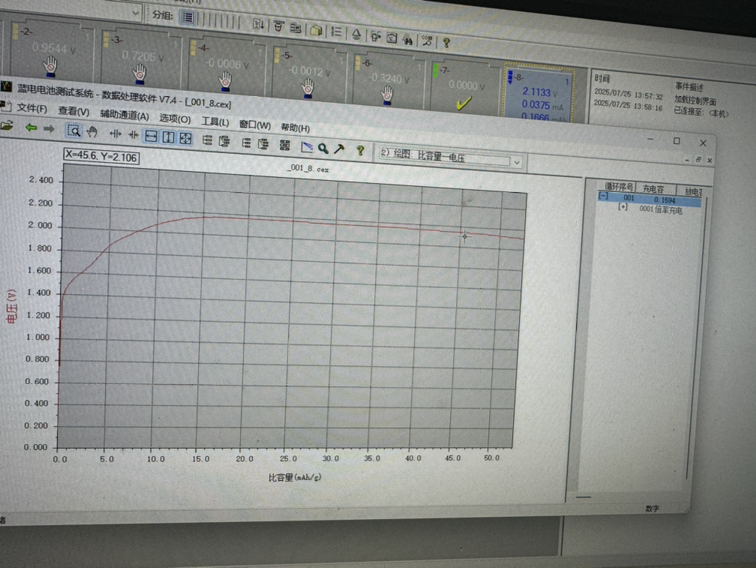
Task: Expand the 0001 倍率充电 step row
Action: click(623, 210)
